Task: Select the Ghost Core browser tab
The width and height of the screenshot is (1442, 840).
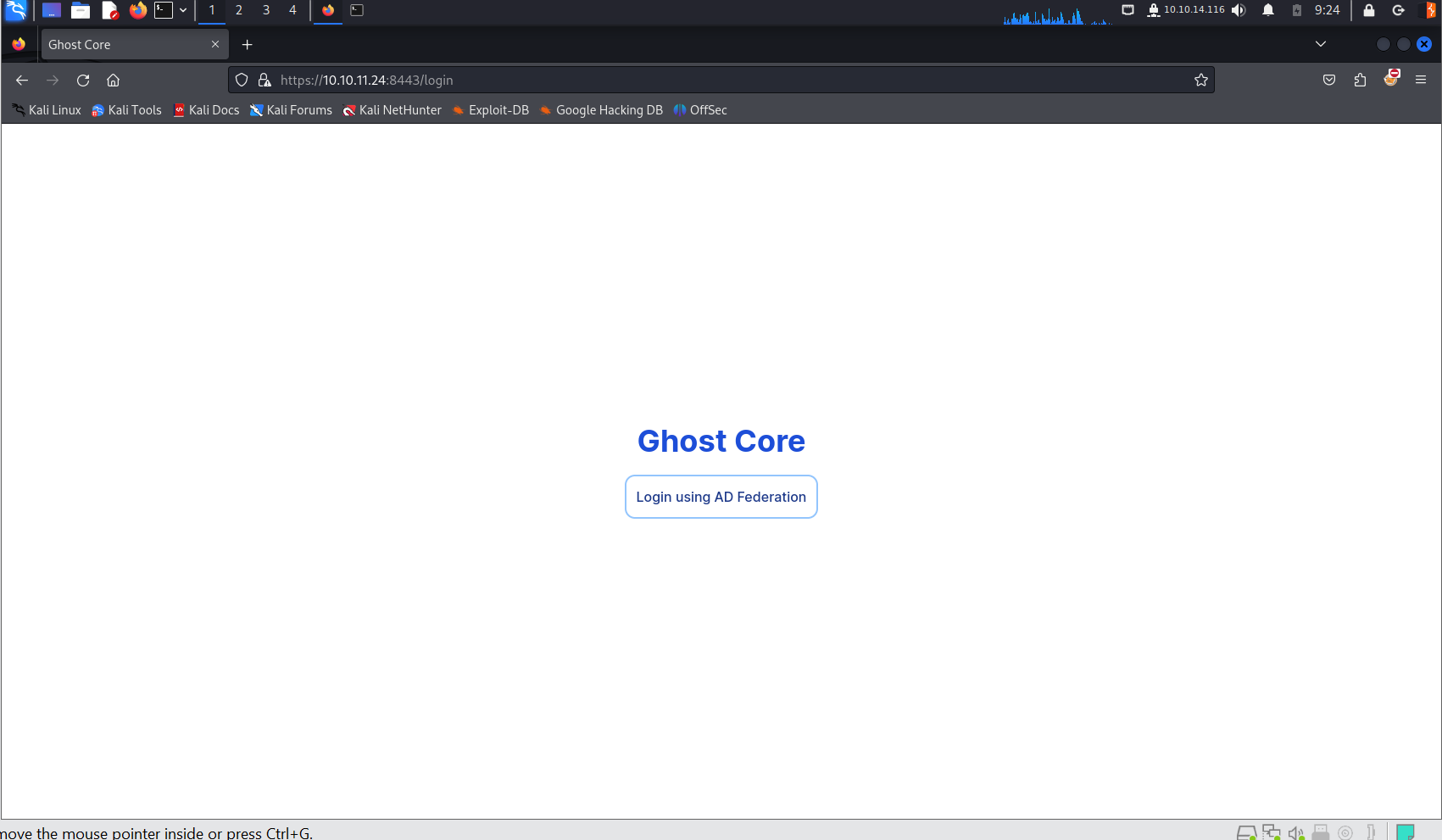Action: coord(134,45)
